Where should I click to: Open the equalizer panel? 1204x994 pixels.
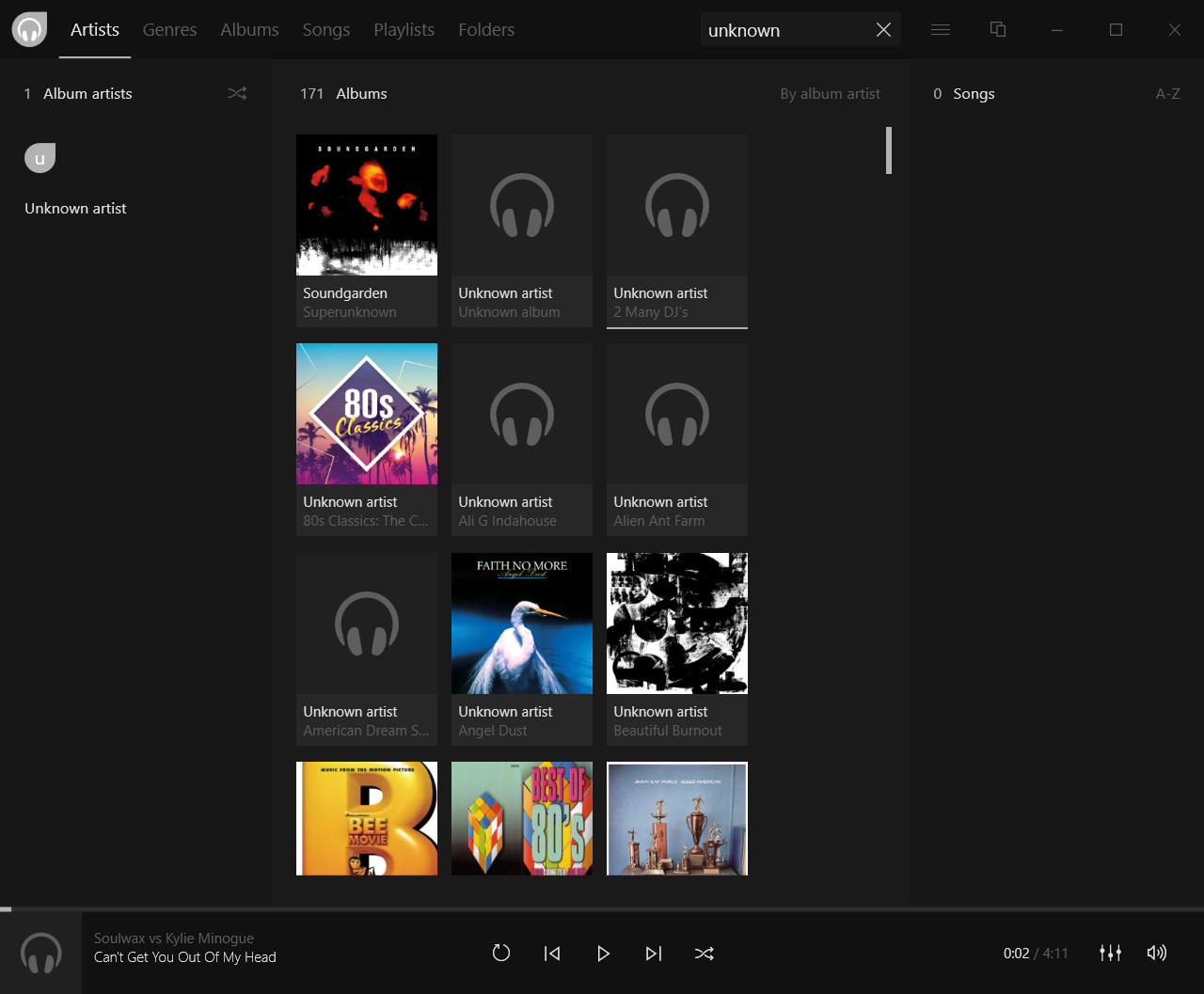[x=1110, y=953]
